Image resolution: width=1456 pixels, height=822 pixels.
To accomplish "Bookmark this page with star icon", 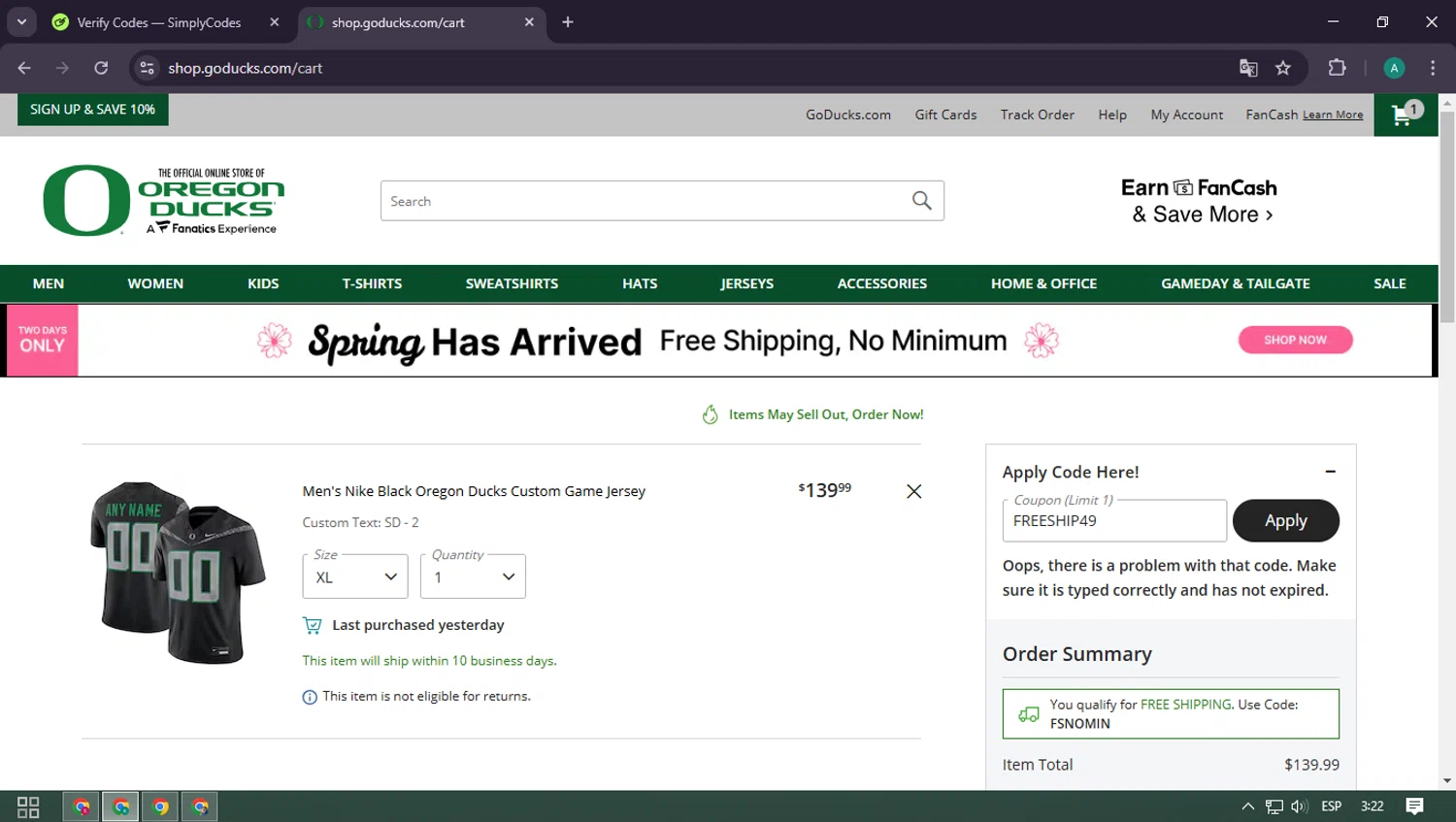I will [1283, 68].
